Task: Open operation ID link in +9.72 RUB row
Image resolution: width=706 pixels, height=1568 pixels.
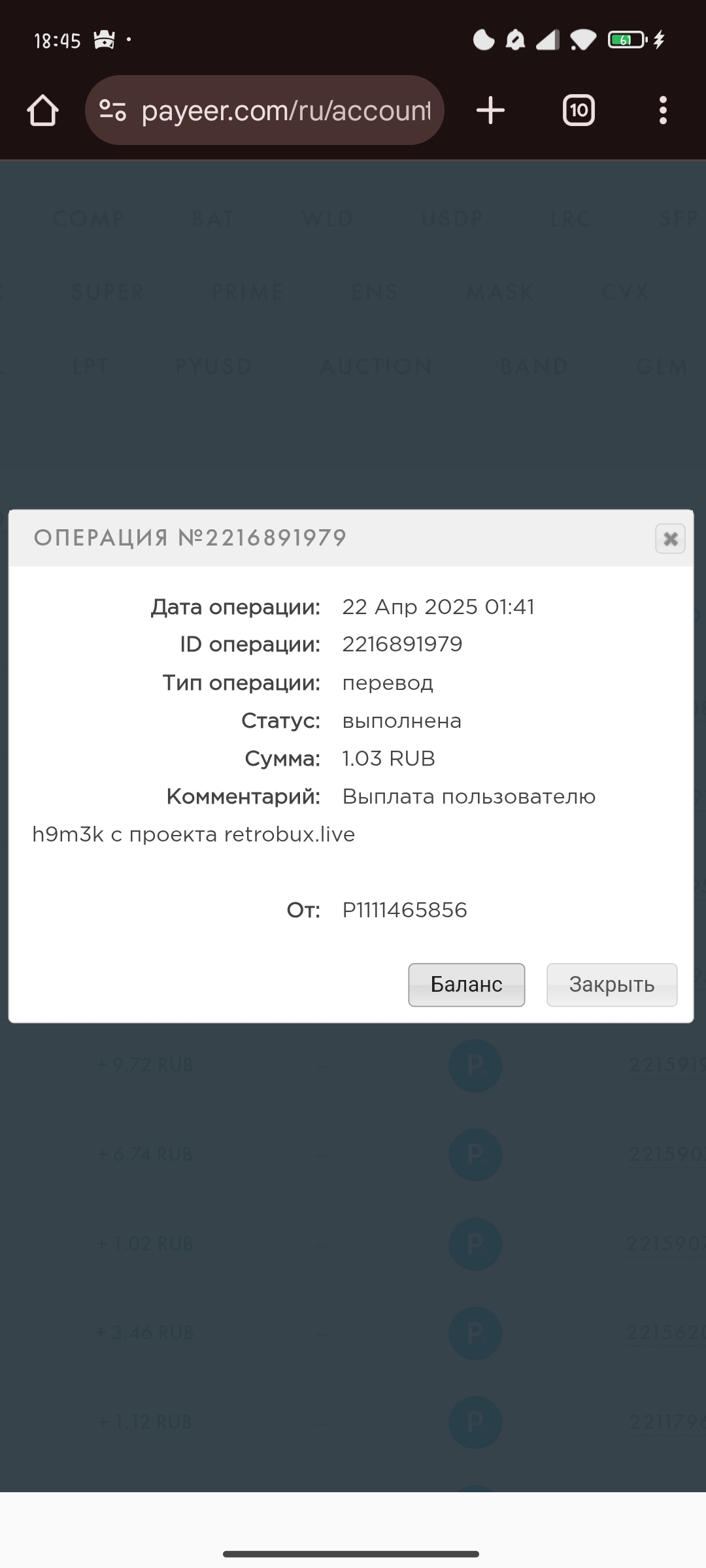Action: click(x=667, y=1066)
